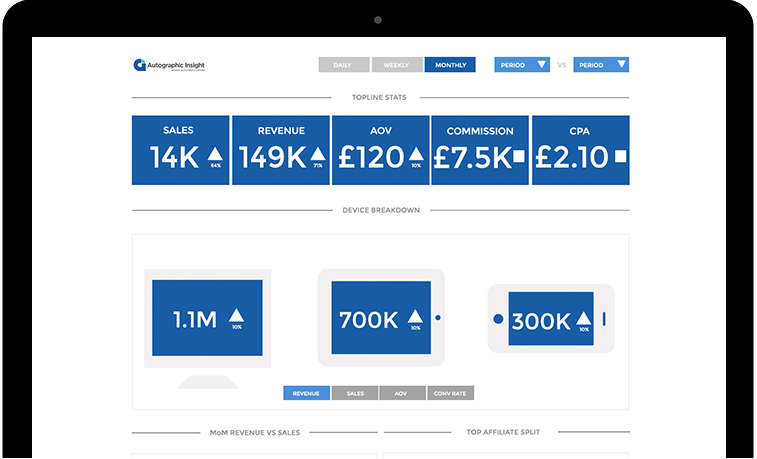
Task: Click the desktop monitor 1.1M arrow icon
Action: (x=237, y=314)
